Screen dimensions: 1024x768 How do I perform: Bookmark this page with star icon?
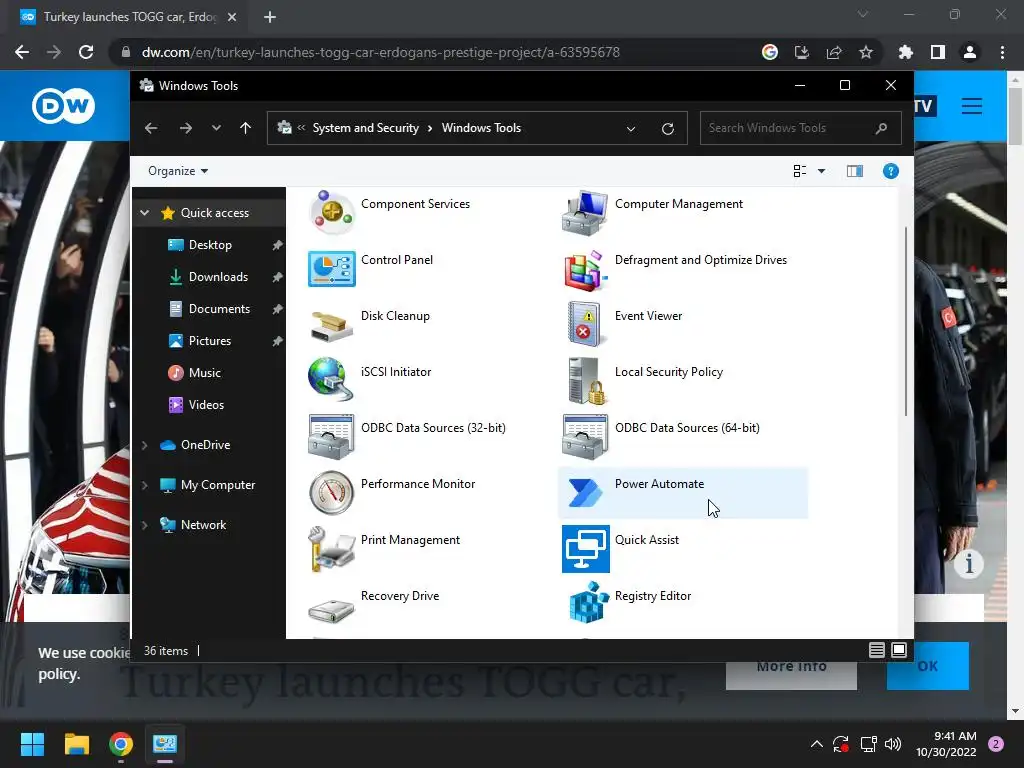click(865, 52)
